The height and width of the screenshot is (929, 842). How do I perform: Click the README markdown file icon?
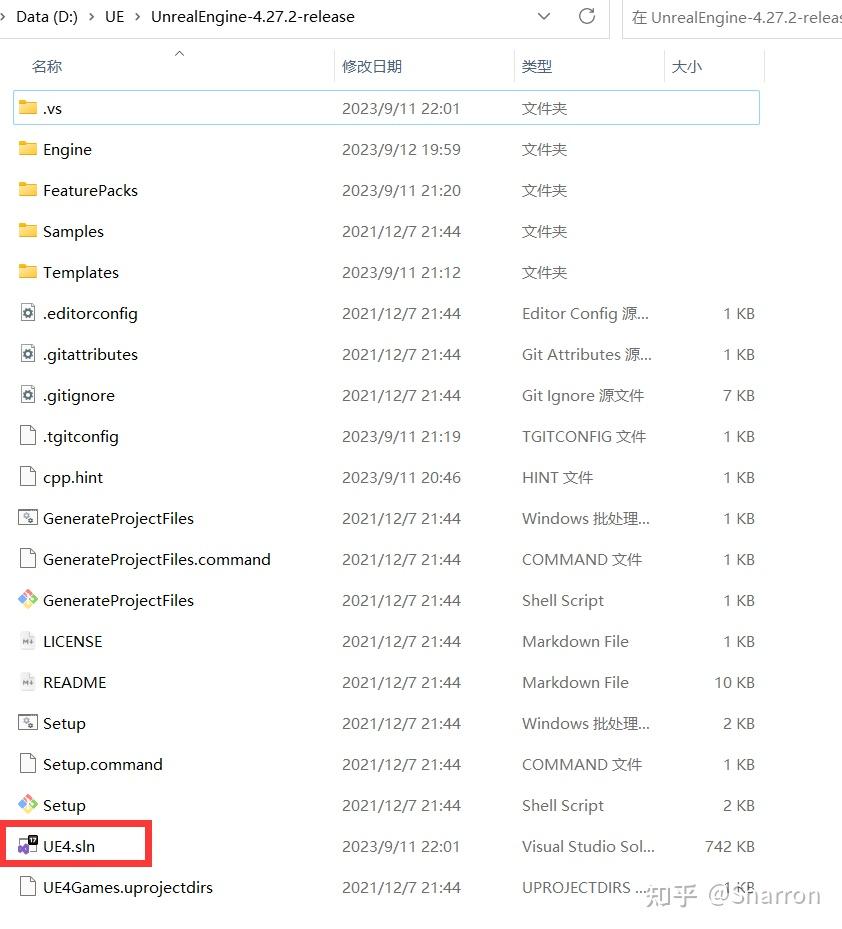tap(28, 681)
